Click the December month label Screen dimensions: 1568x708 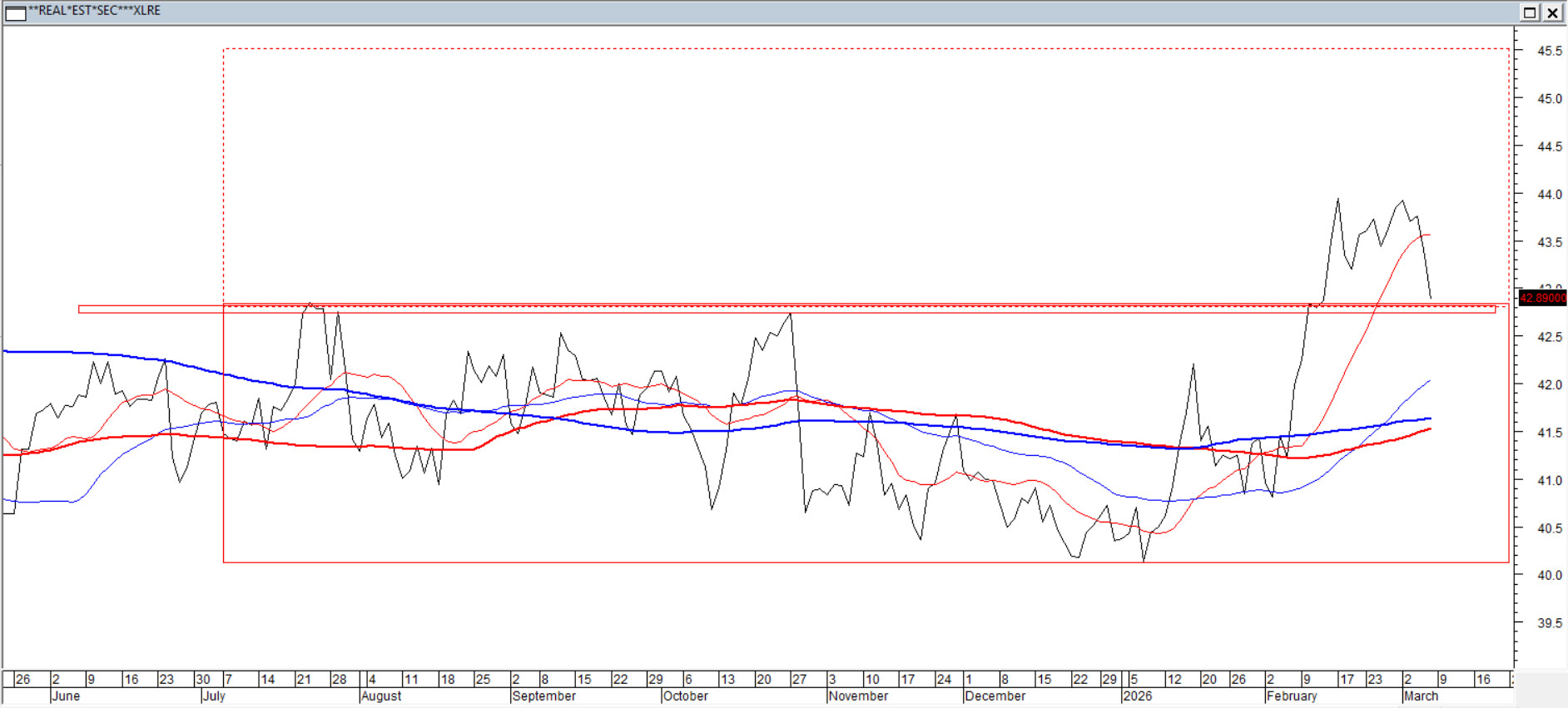point(995,696)
